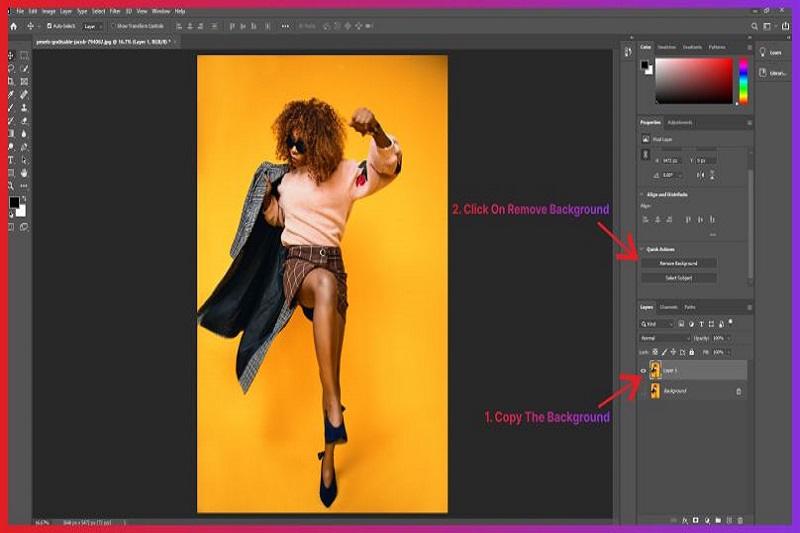Open the Search icon at top right

coord(754,27)
